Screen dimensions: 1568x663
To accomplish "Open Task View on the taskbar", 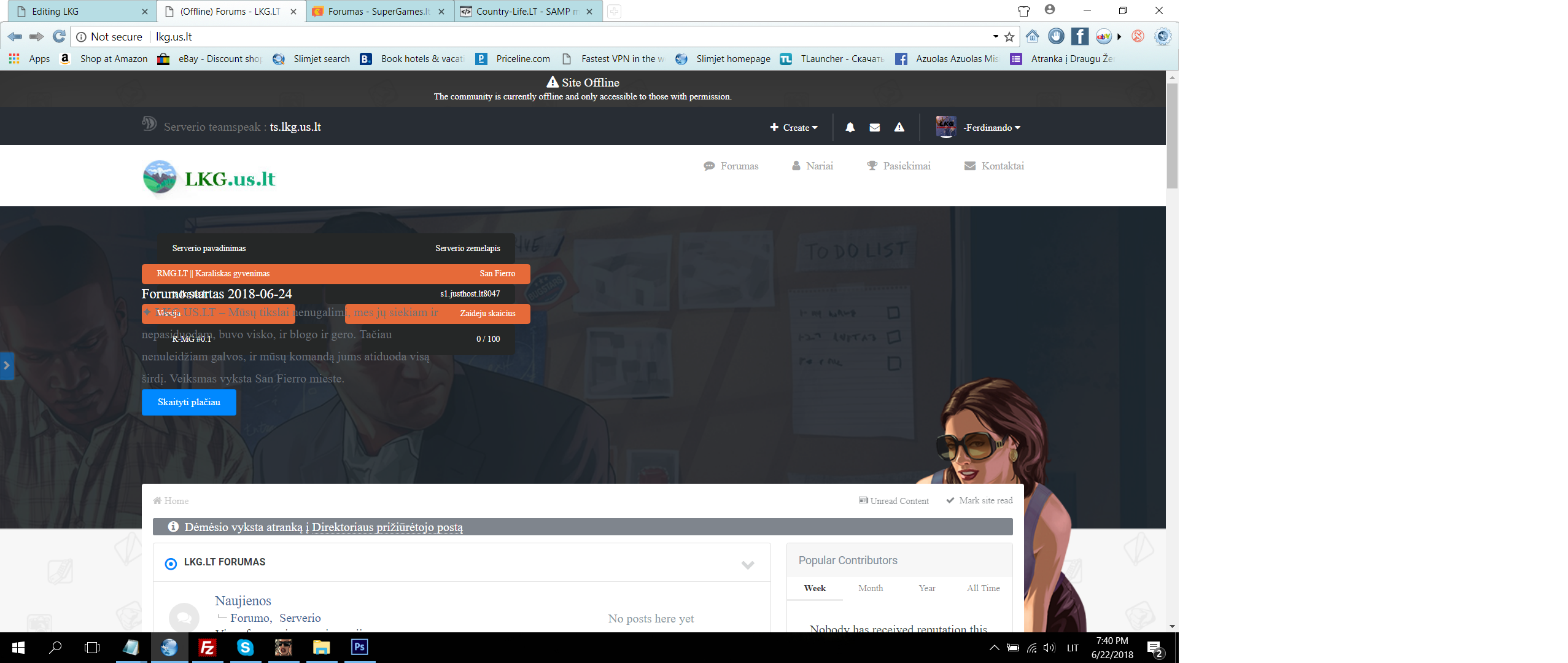I will pyautogui.click(x=92, y=648).
